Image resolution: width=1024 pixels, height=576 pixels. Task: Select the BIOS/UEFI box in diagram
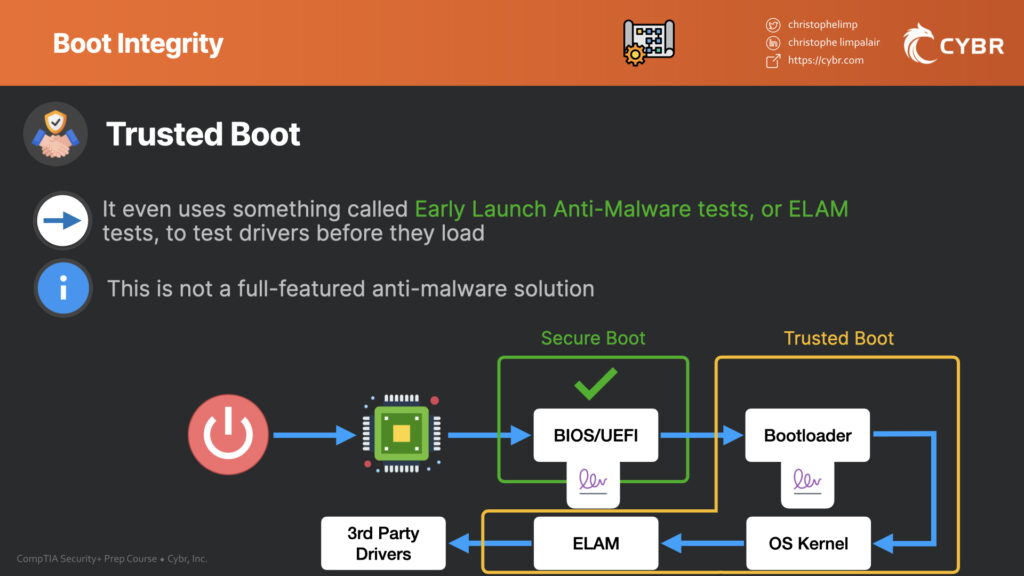pyautogui.click(x=596, y=435)
